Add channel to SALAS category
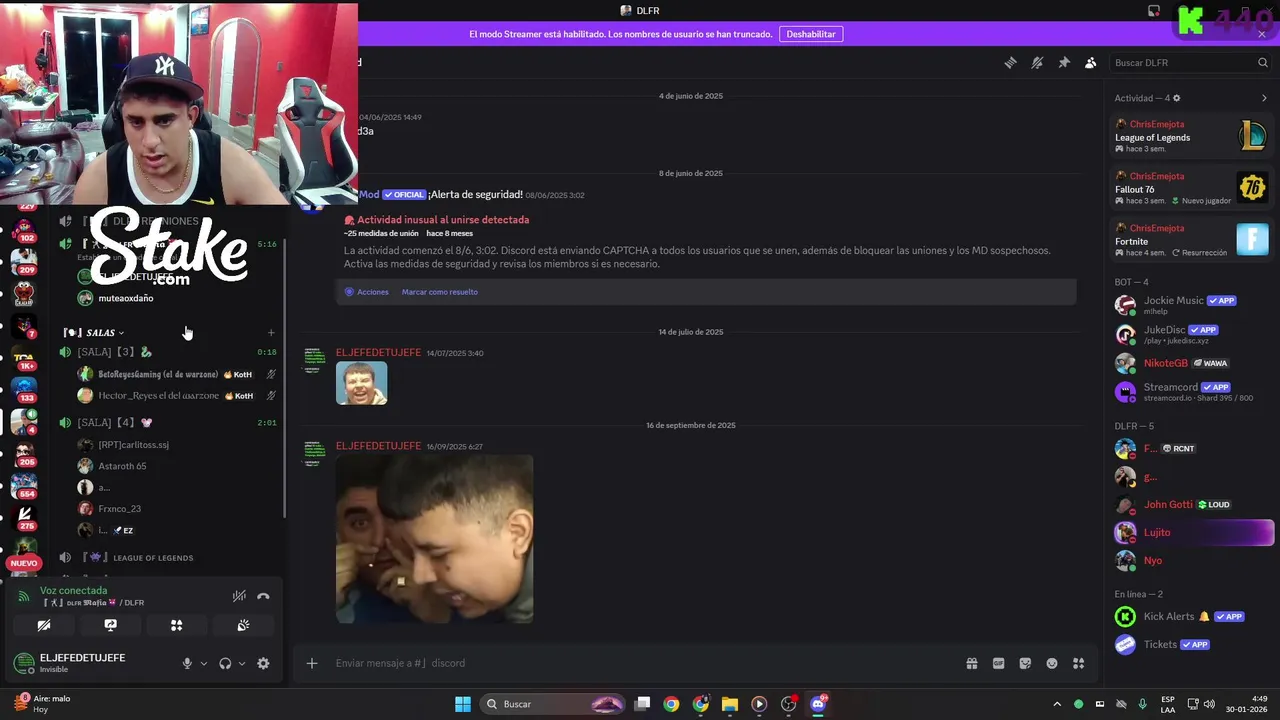 (271, 332)
